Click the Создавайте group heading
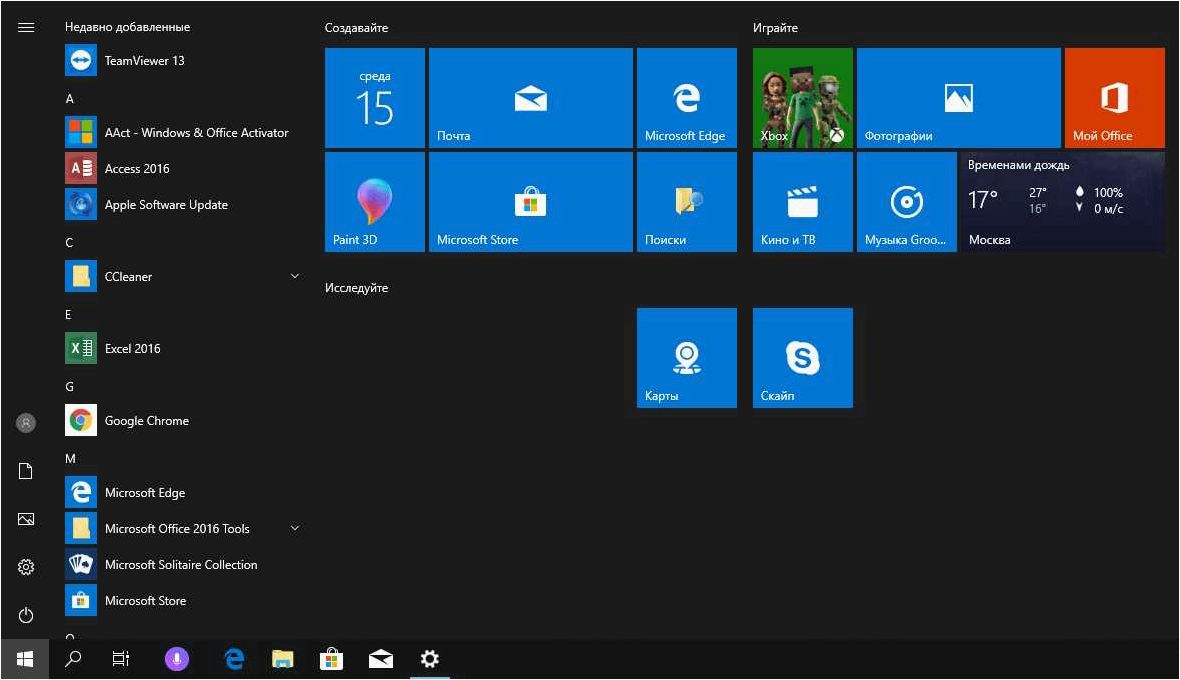This screenshot has height=680, width=1180. pyautogui.click(x=357, y=28)
